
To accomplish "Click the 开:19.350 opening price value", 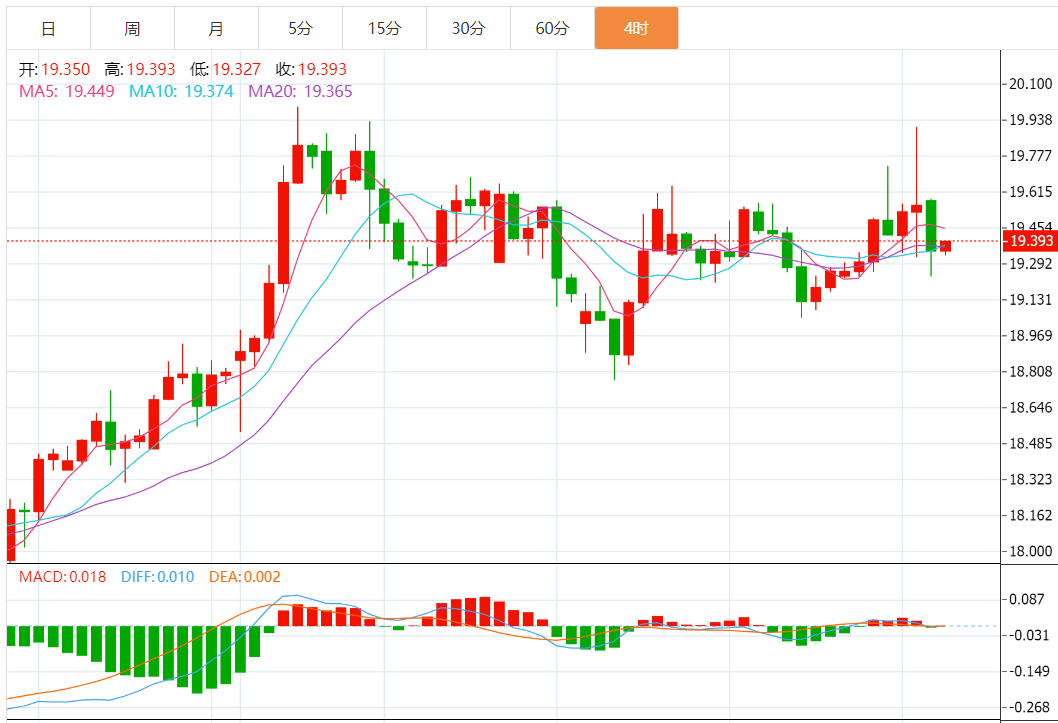I will click(54, 69).
